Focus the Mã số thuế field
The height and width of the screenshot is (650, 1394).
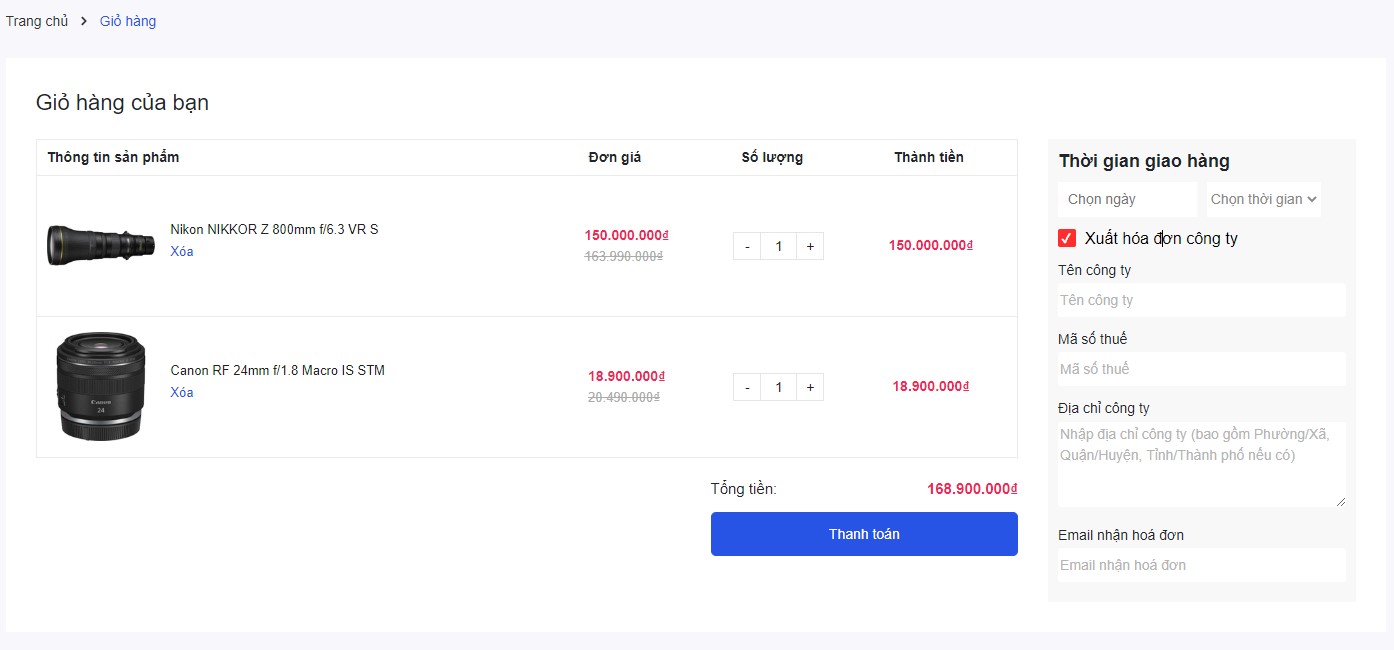[1201, 369]
